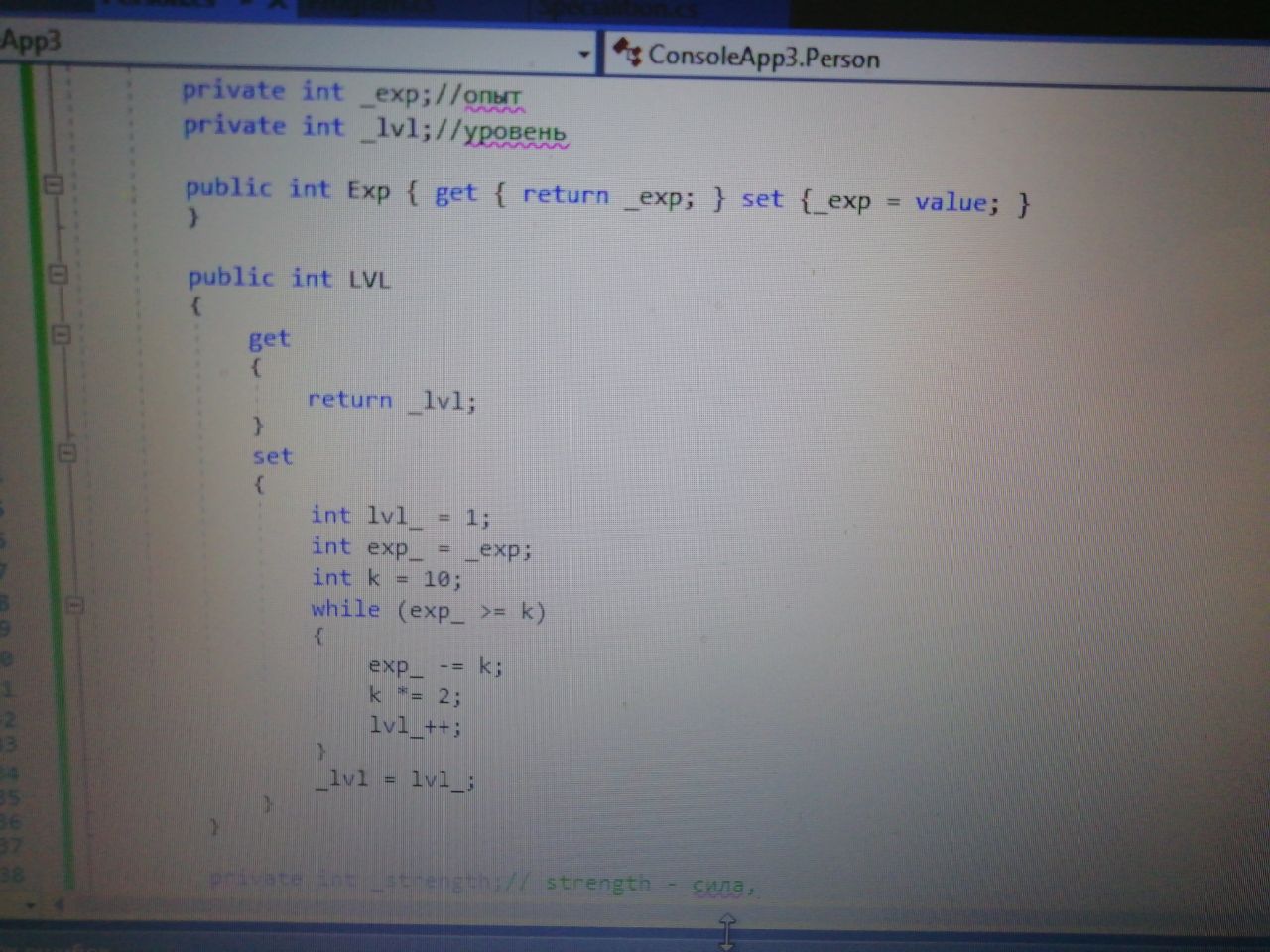Open the App3 project dropdown arrow

[x=584, y=54]
